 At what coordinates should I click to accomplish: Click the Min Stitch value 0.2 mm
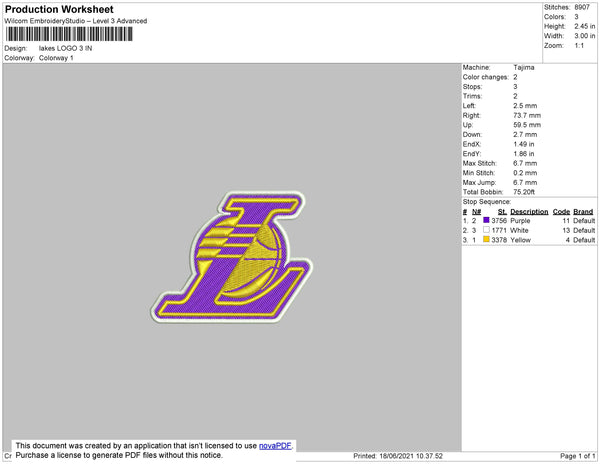pyautogui.click(x=525, y=173)
